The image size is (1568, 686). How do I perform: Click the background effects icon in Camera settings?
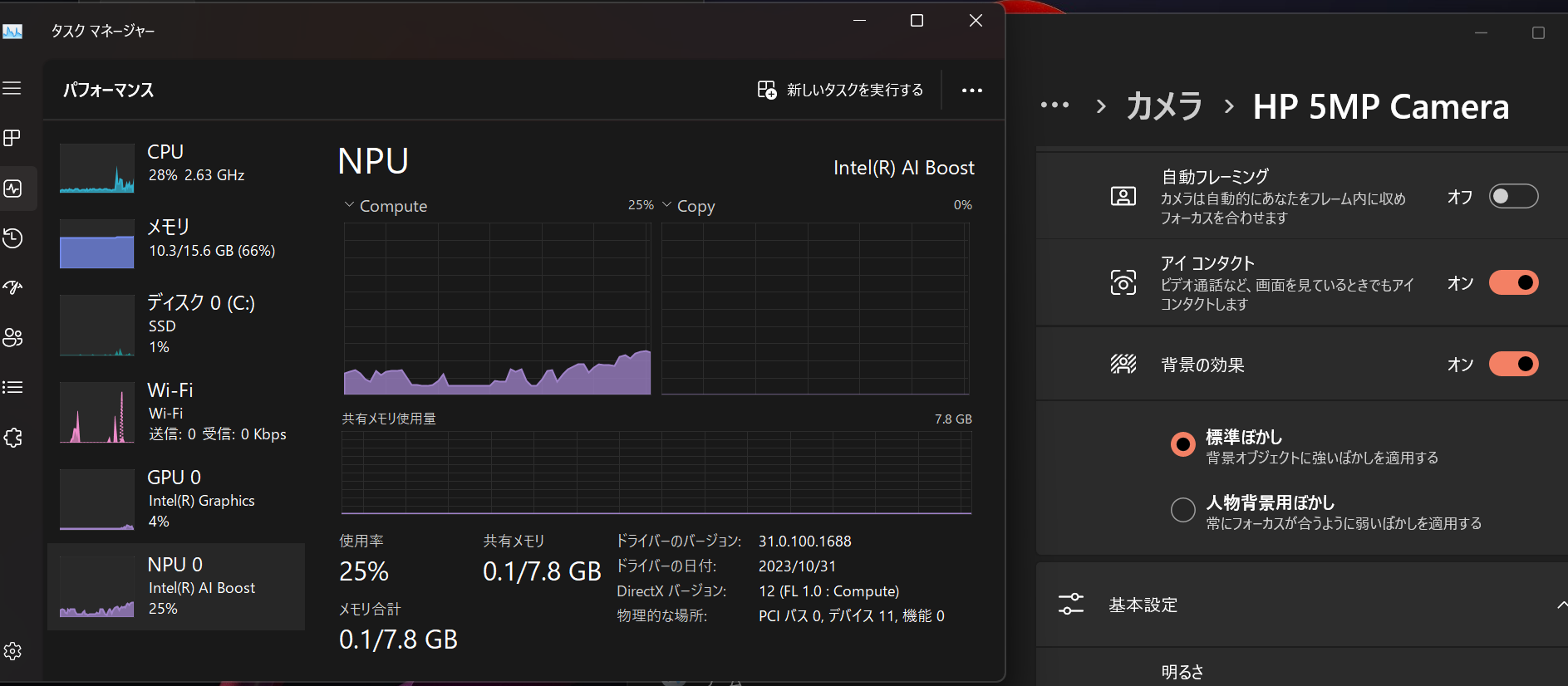click(x=1123, y=364)
